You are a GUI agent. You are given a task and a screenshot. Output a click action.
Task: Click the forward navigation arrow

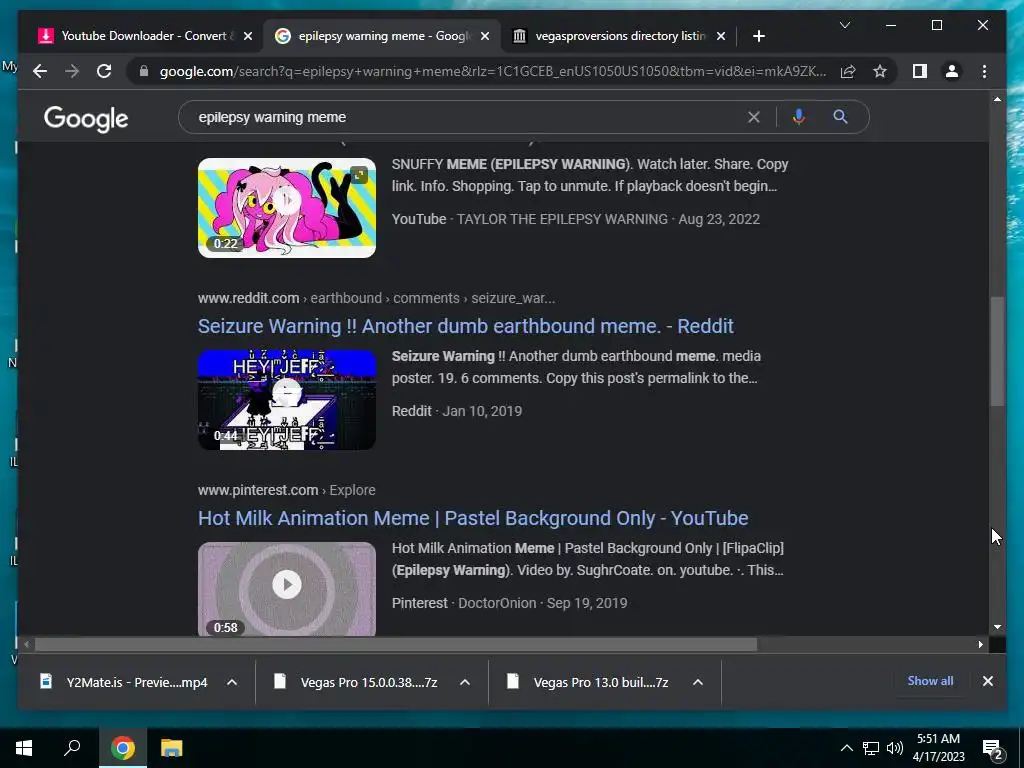pyautogui.click(x=72, y=71)
